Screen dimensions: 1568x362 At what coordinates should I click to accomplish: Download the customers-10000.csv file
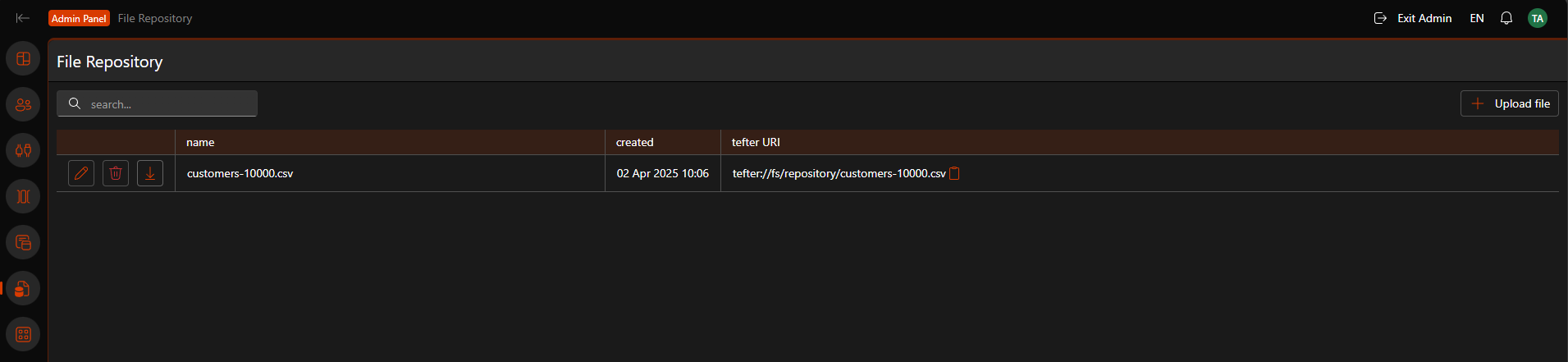point(150,173)
